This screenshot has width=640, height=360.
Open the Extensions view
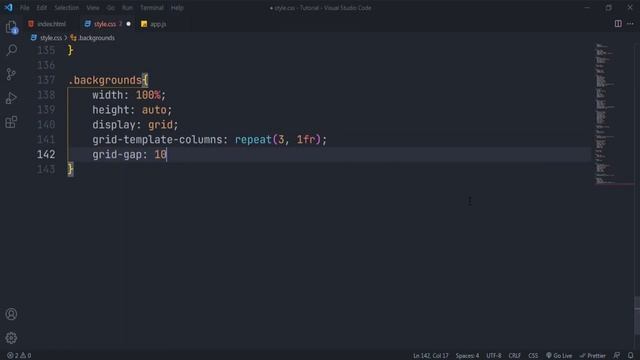[x=11, y=122]
